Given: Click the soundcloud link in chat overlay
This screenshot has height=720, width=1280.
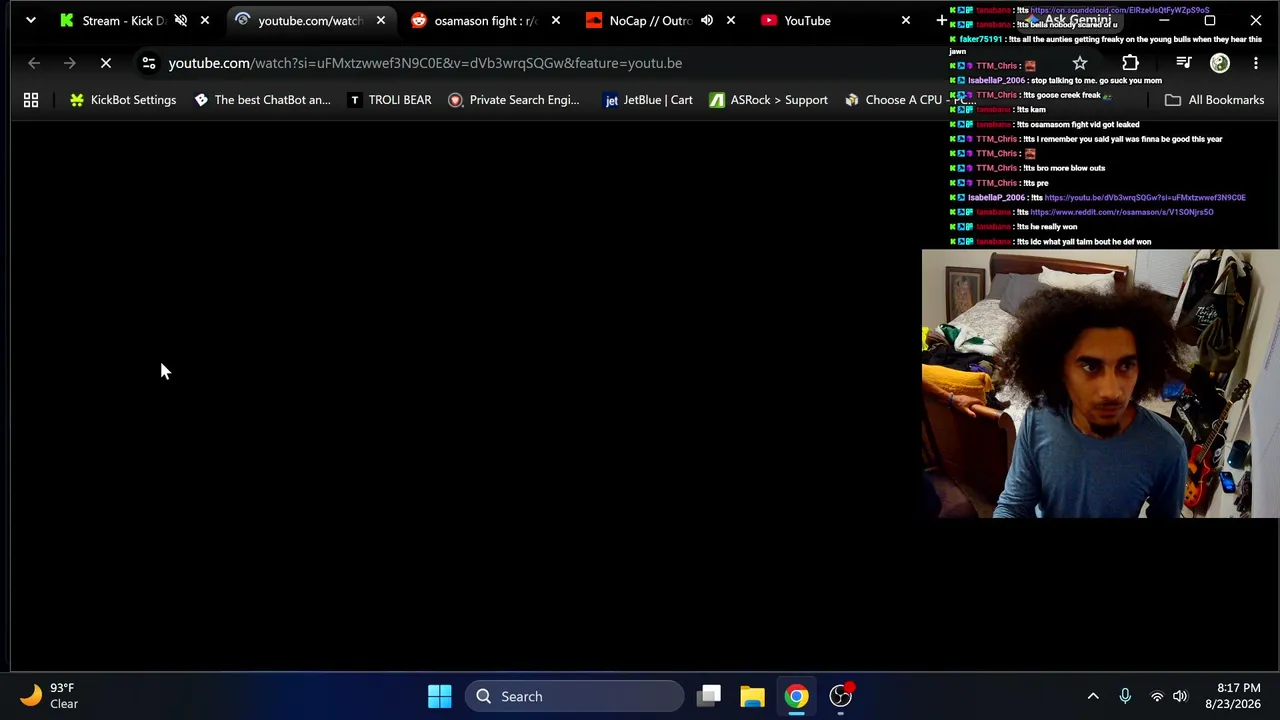Looking at the screenshot, I should point(1120,10).
